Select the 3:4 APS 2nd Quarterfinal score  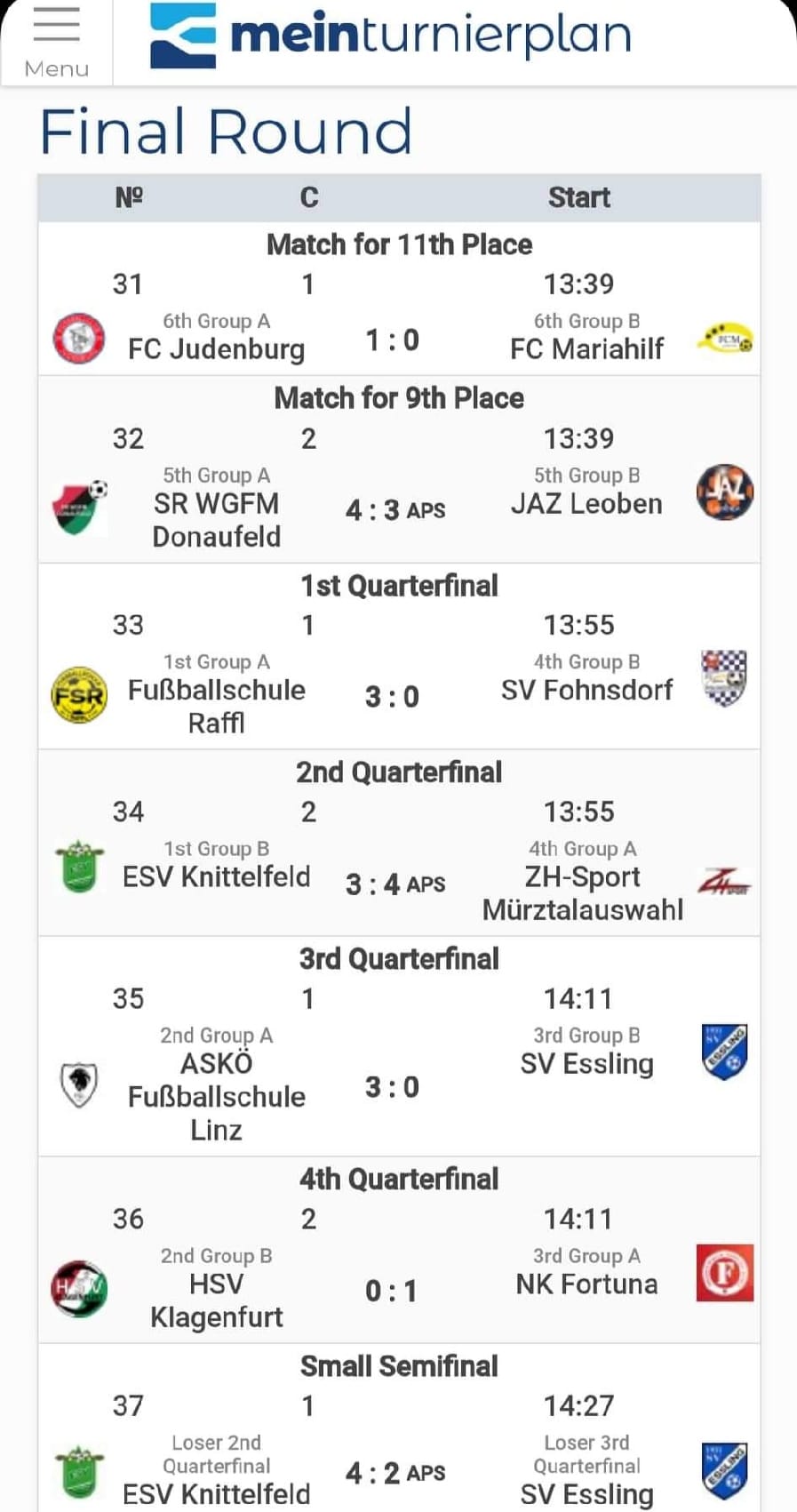(395, 884)
